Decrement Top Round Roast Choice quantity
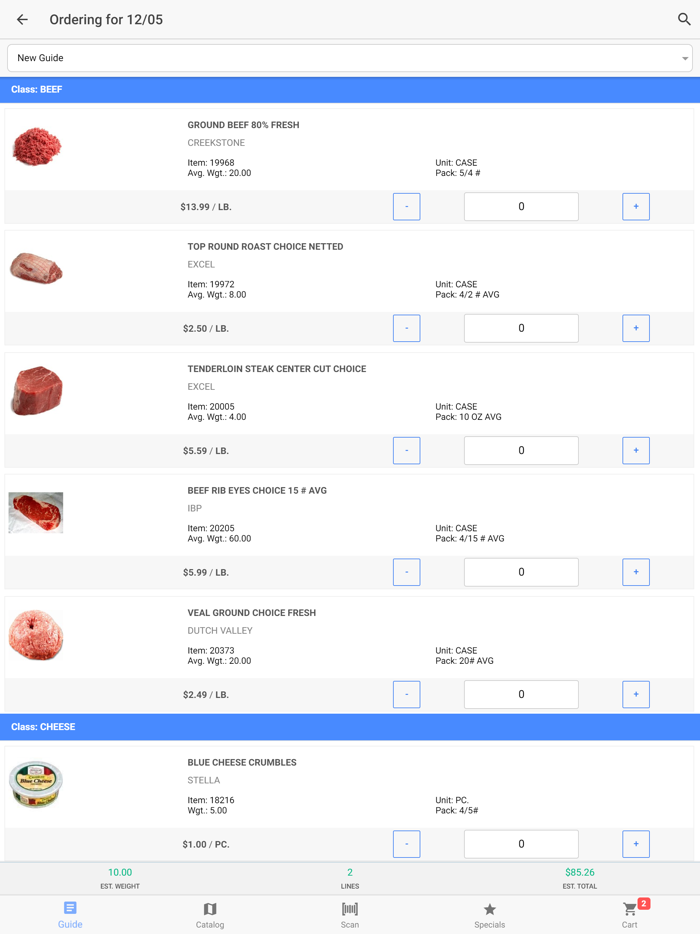700x934 pixels. [406, 328]
